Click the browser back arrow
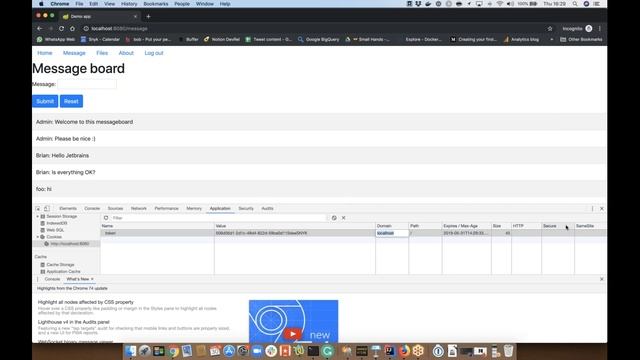Screen dimensions: 640x360 (40, 29)
